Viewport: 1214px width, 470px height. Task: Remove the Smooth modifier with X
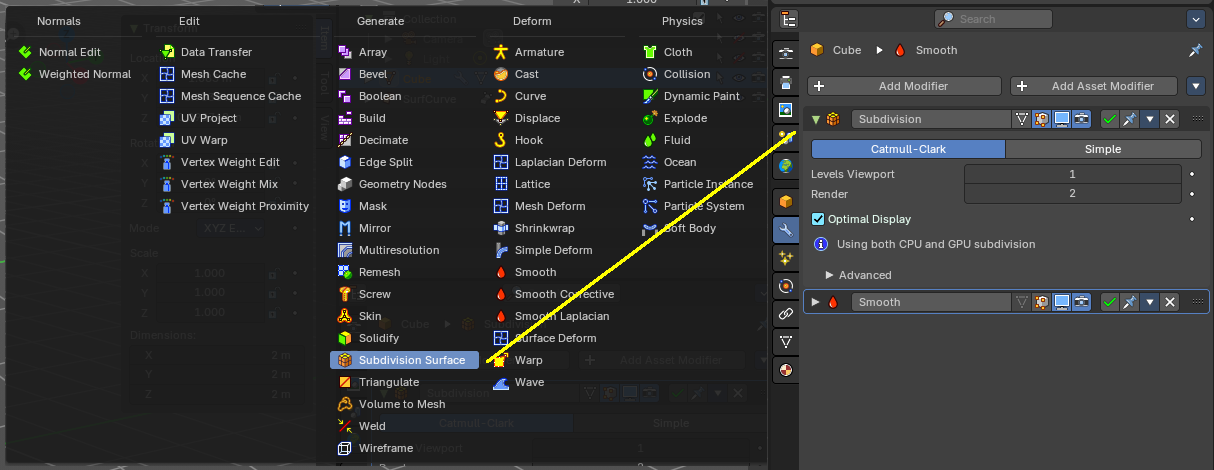pyautogui.click(x=1170, y=302)
